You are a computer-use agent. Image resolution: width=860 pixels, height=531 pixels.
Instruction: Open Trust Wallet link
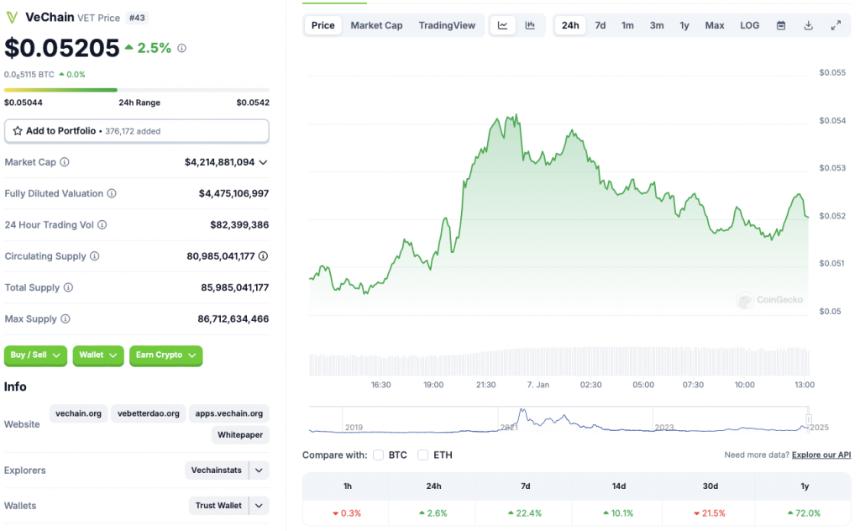pos(218,505)
